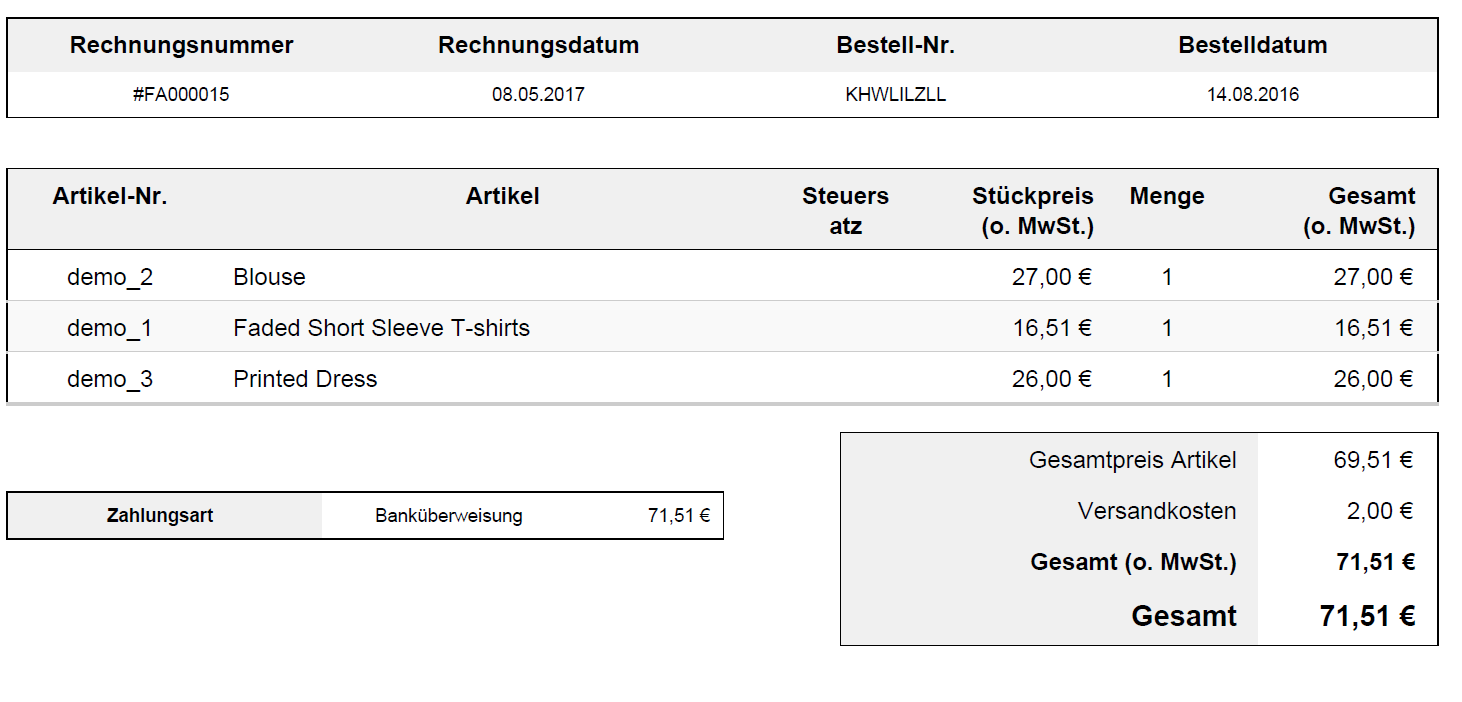Click article number demo_2
The width and height of the screenshot is (1462, 702).
tap(110, 277)
